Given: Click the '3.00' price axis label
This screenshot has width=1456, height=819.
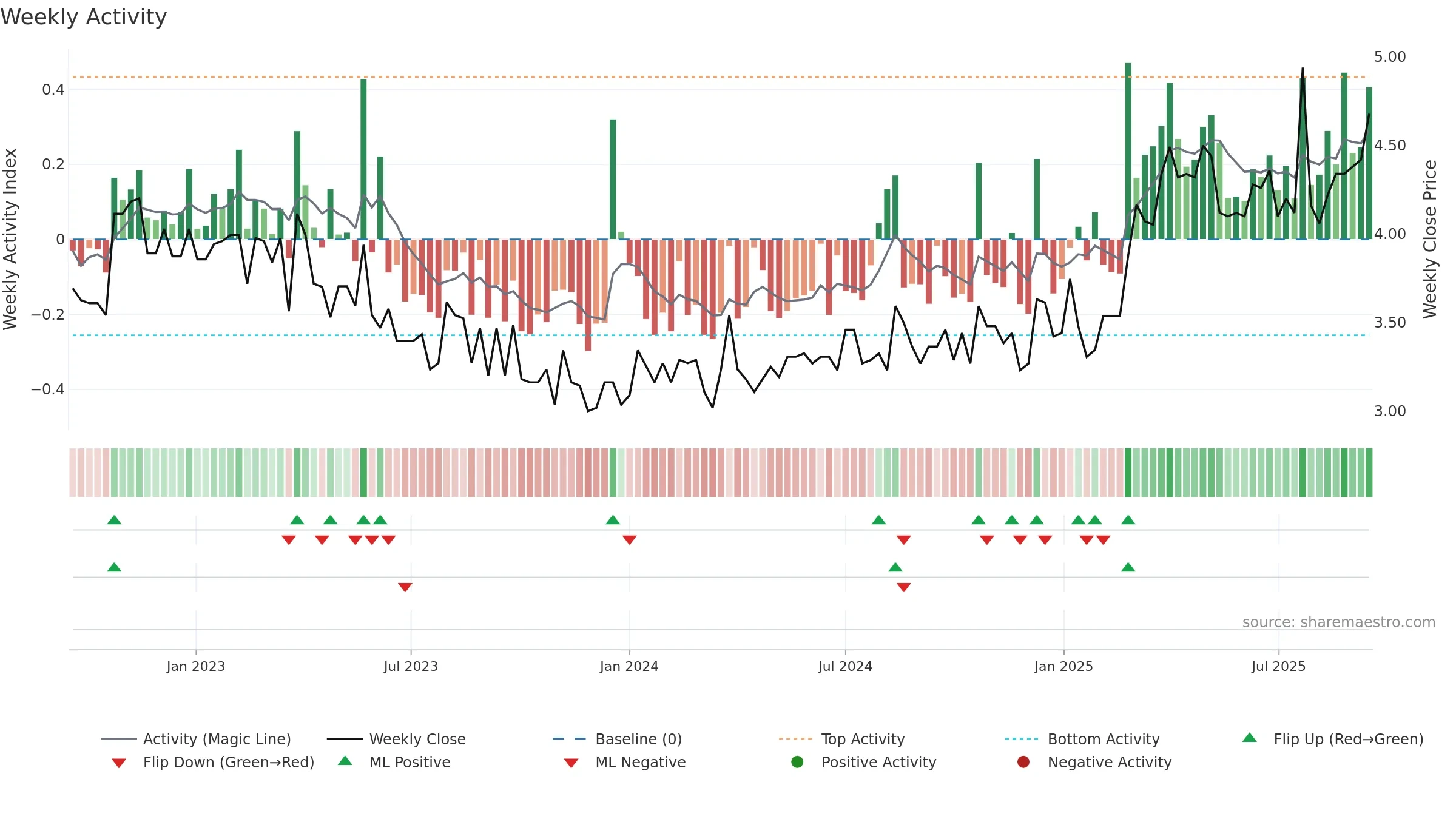Looking at the screenshot, I should pos(1390,411).
